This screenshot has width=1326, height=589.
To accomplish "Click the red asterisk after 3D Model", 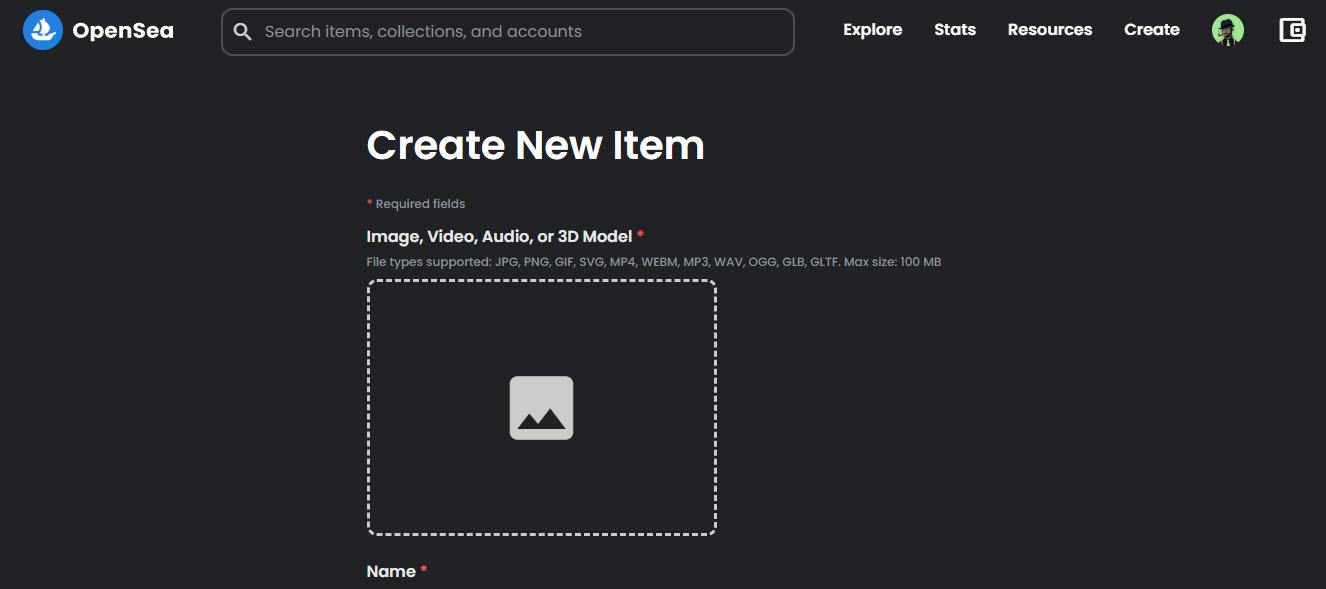I will point(640,235).
